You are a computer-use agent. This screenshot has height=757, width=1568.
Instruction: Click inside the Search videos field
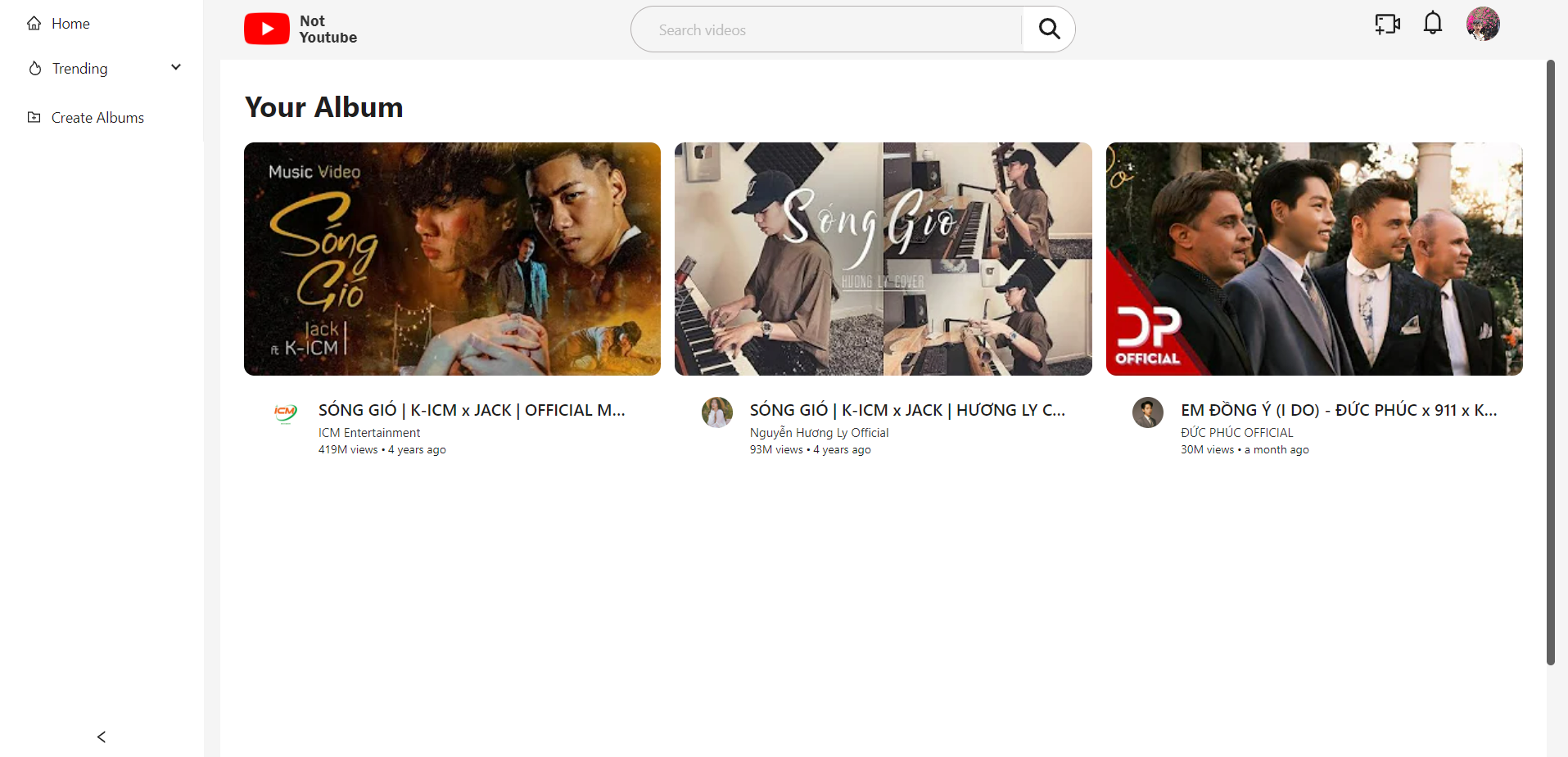click(827, 29)
